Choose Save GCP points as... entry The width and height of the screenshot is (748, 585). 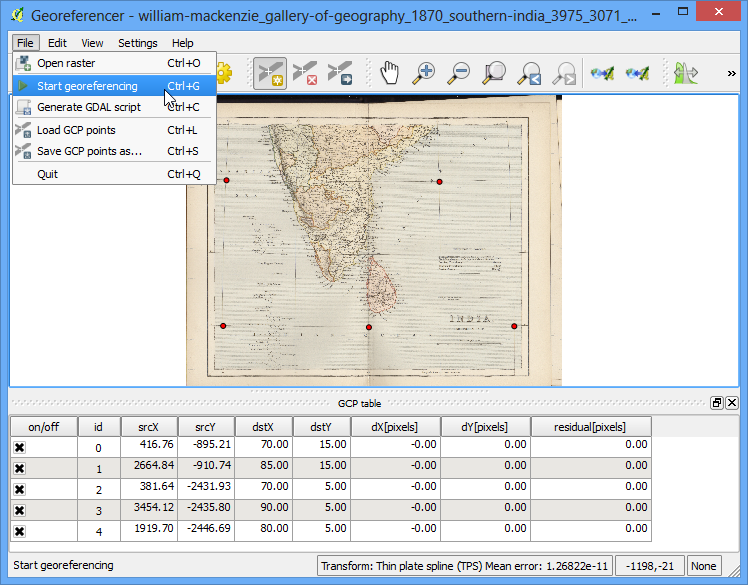tap(114, 151)
